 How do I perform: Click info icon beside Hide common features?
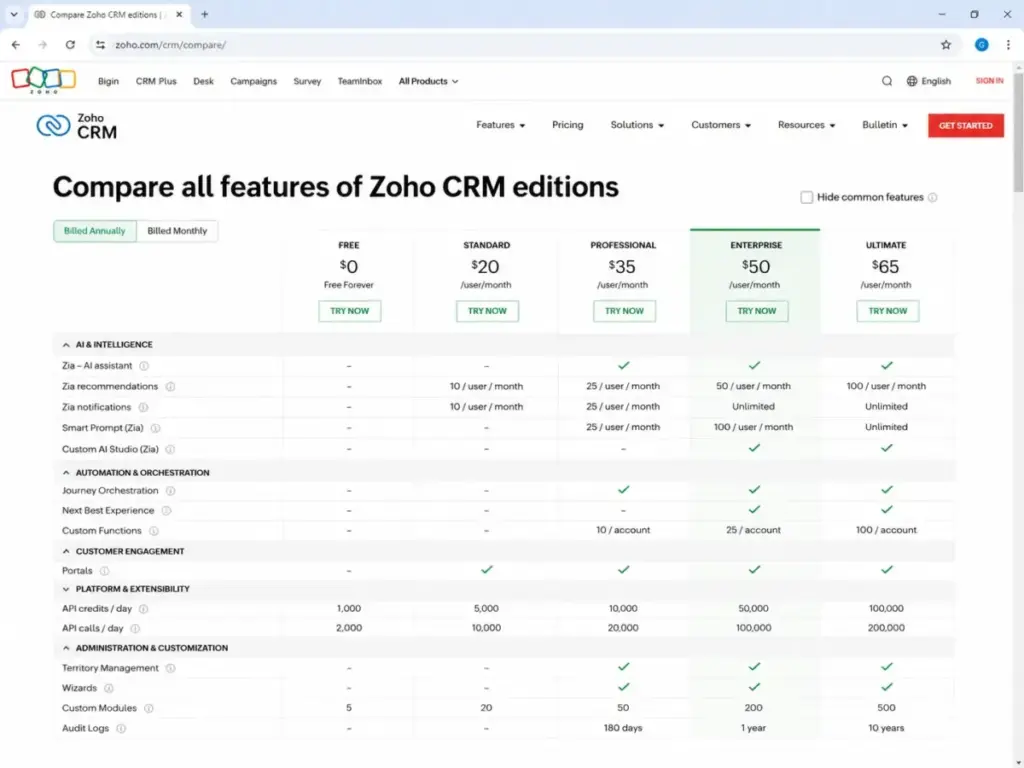[x=933, y=197]
